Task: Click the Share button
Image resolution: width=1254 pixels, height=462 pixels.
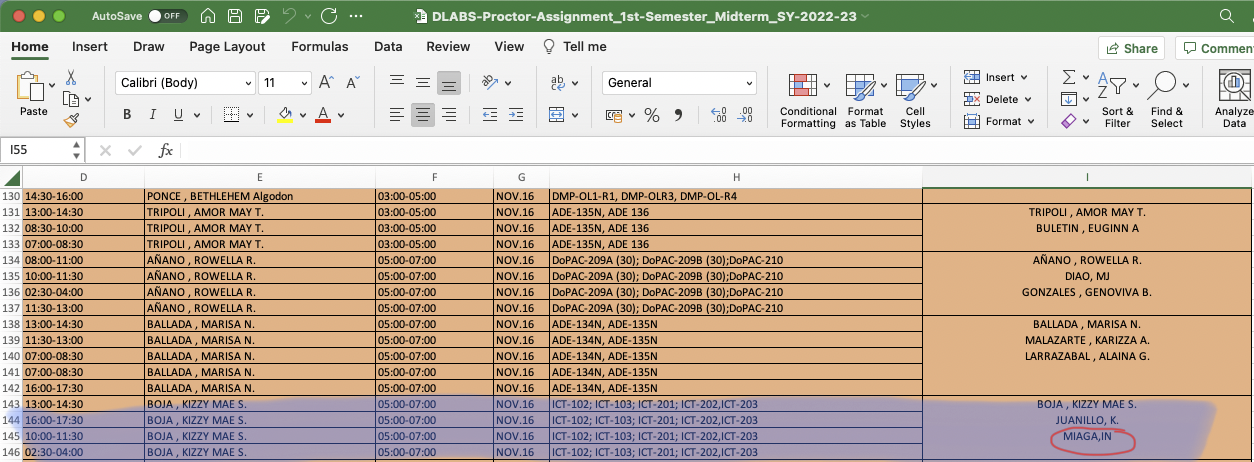Action: coord(1131,48)
